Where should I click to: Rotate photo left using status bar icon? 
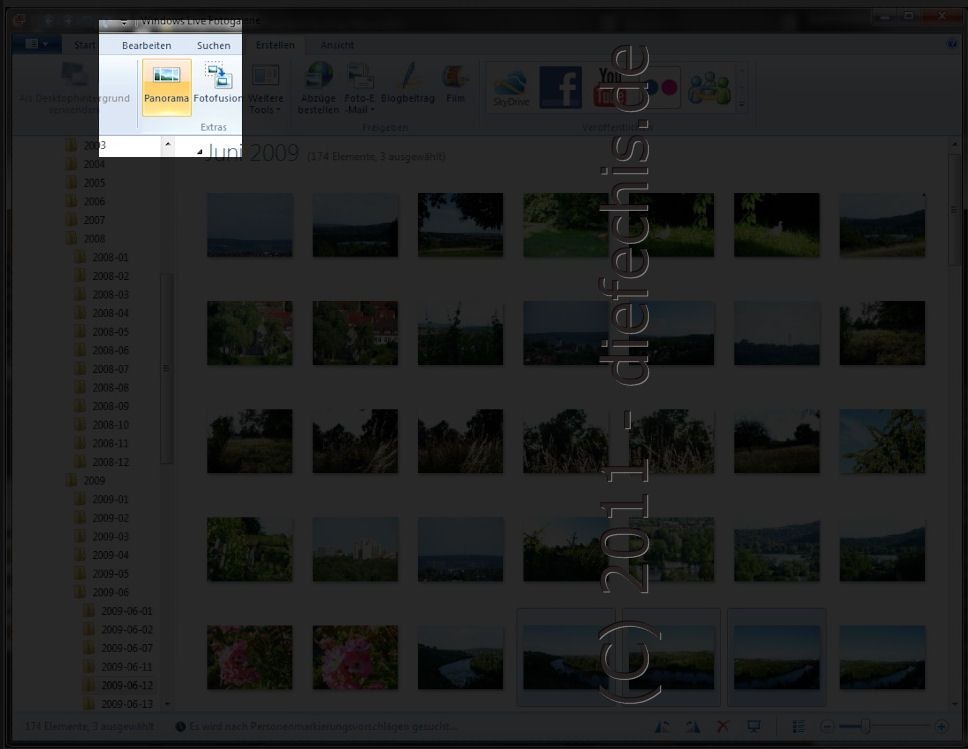pyautogui.click(x=662, y=727)
